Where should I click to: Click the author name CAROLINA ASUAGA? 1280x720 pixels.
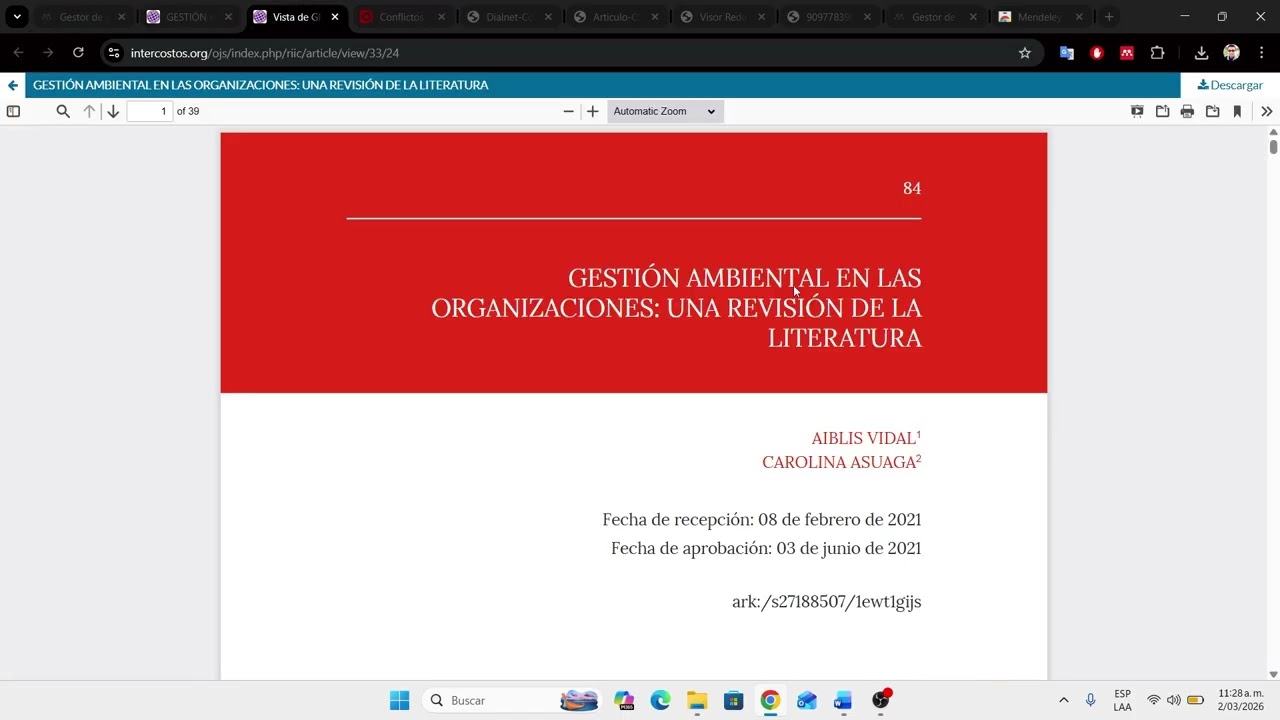(x=839, y=462)
